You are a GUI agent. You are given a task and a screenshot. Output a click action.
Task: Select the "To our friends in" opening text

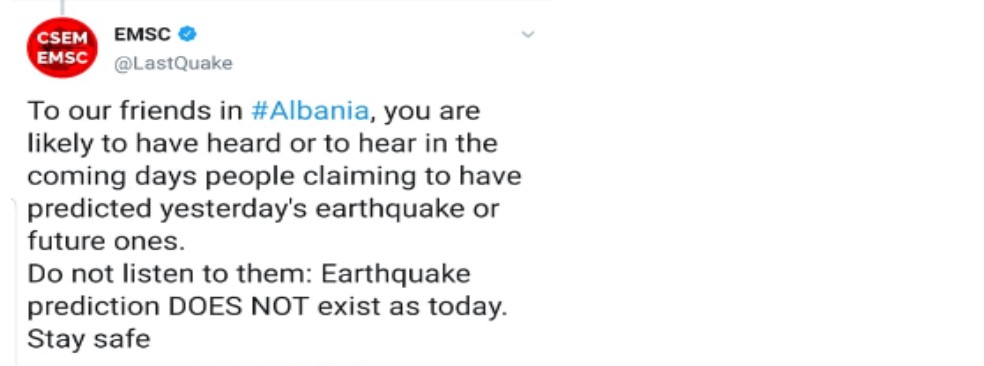tap(135, 111)
